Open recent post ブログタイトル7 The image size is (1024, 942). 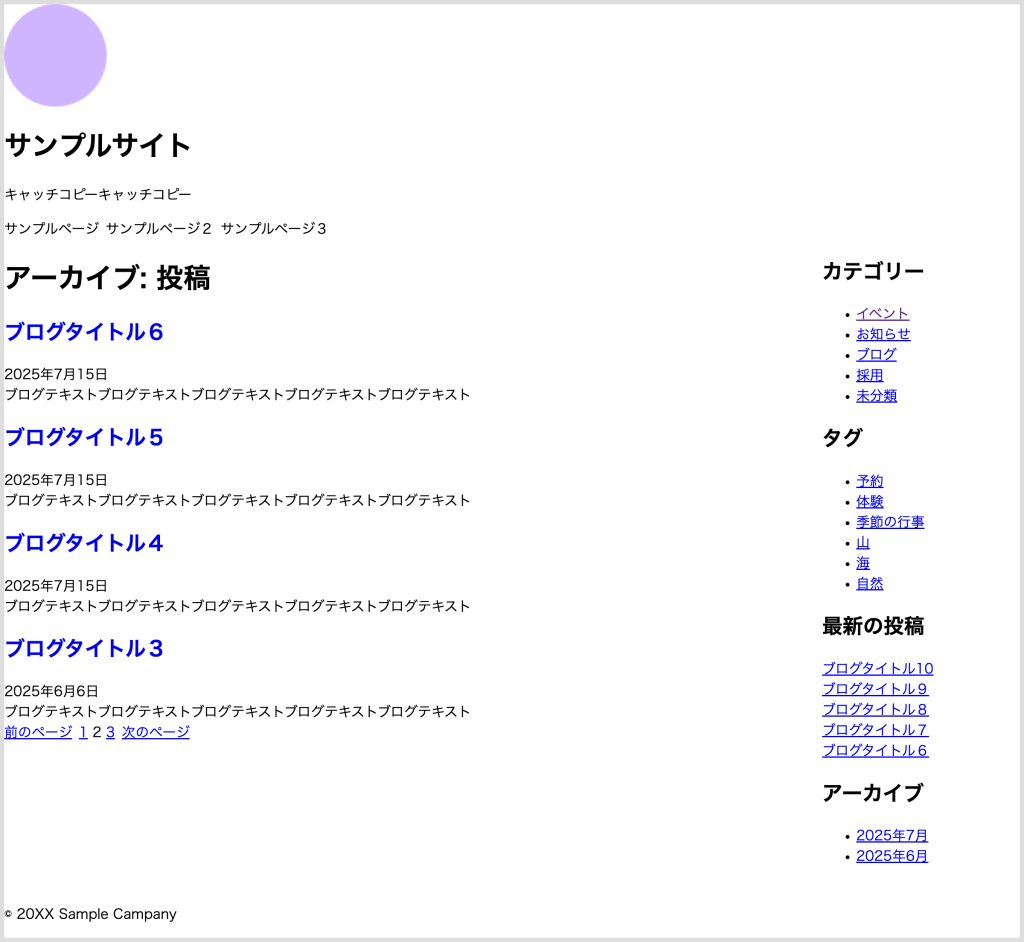tap(875, 730)
